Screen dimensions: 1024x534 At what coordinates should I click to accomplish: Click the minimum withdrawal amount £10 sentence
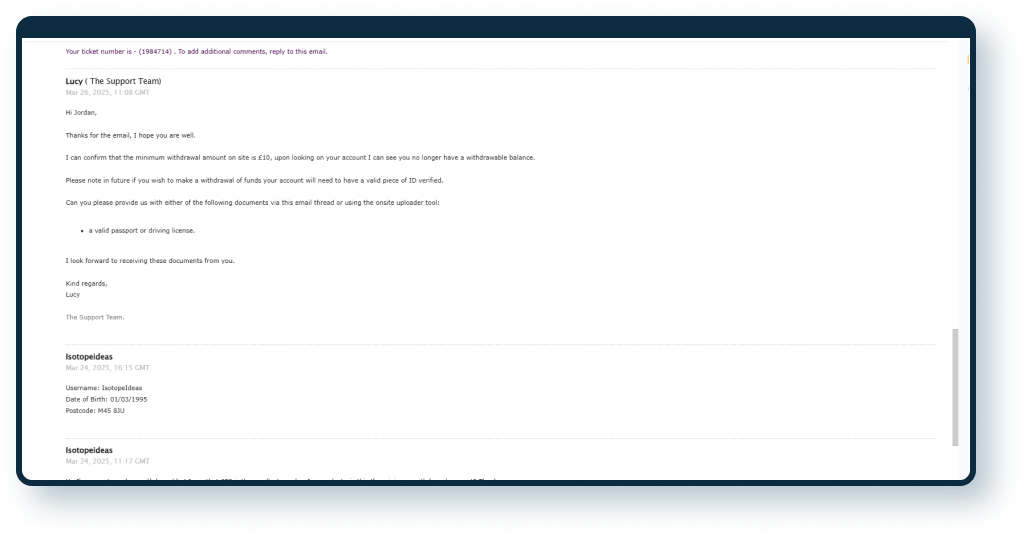point(300,158)
